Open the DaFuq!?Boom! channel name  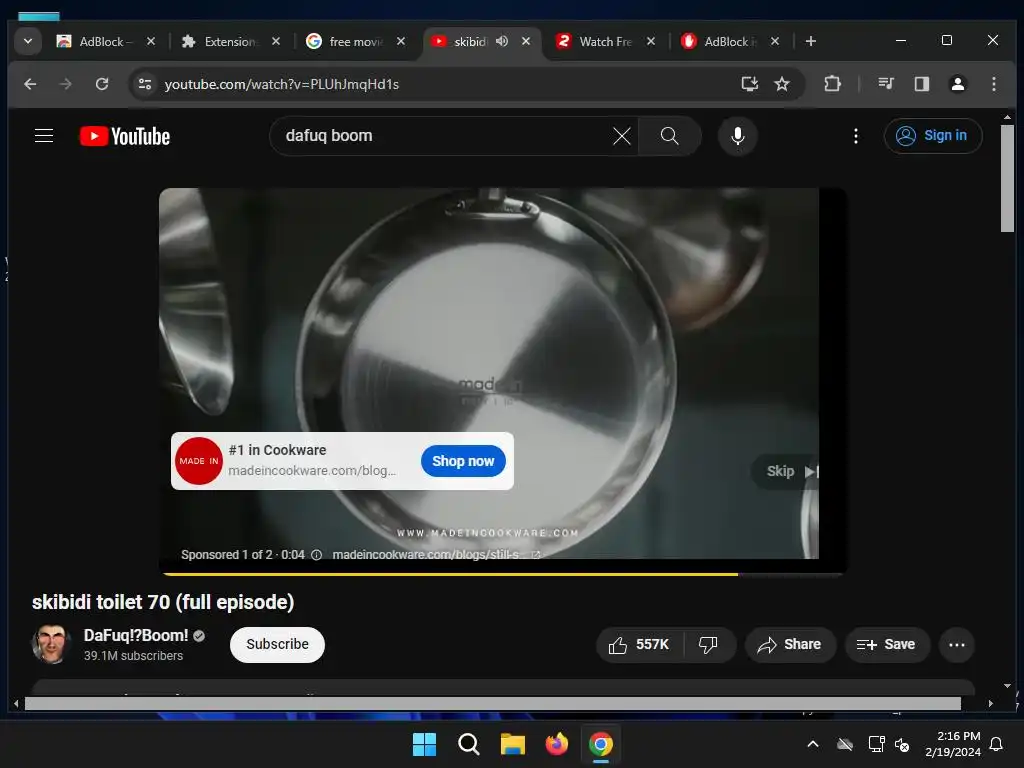(x=136, y=635)
